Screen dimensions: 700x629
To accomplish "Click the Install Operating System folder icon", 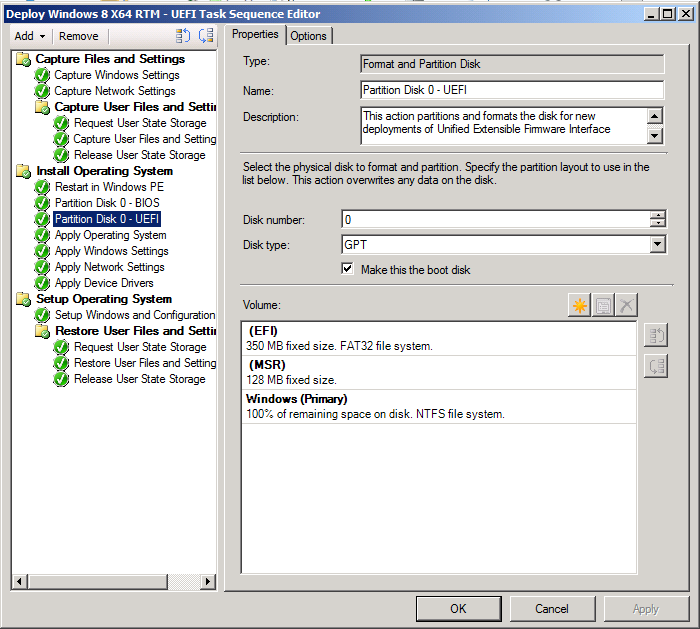I will pyautogui.click(x=23, y=171).
